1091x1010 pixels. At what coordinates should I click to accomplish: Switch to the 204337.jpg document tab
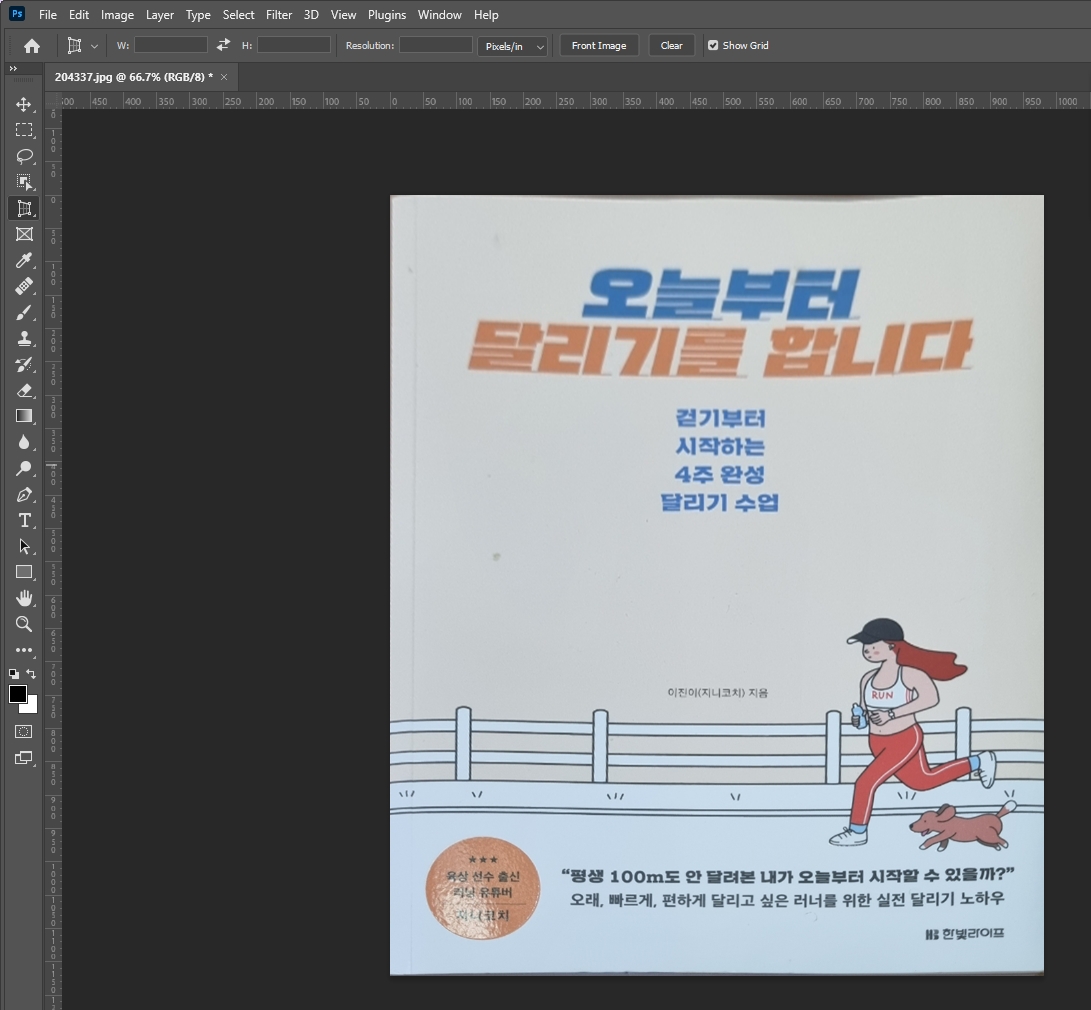[134, 77]
